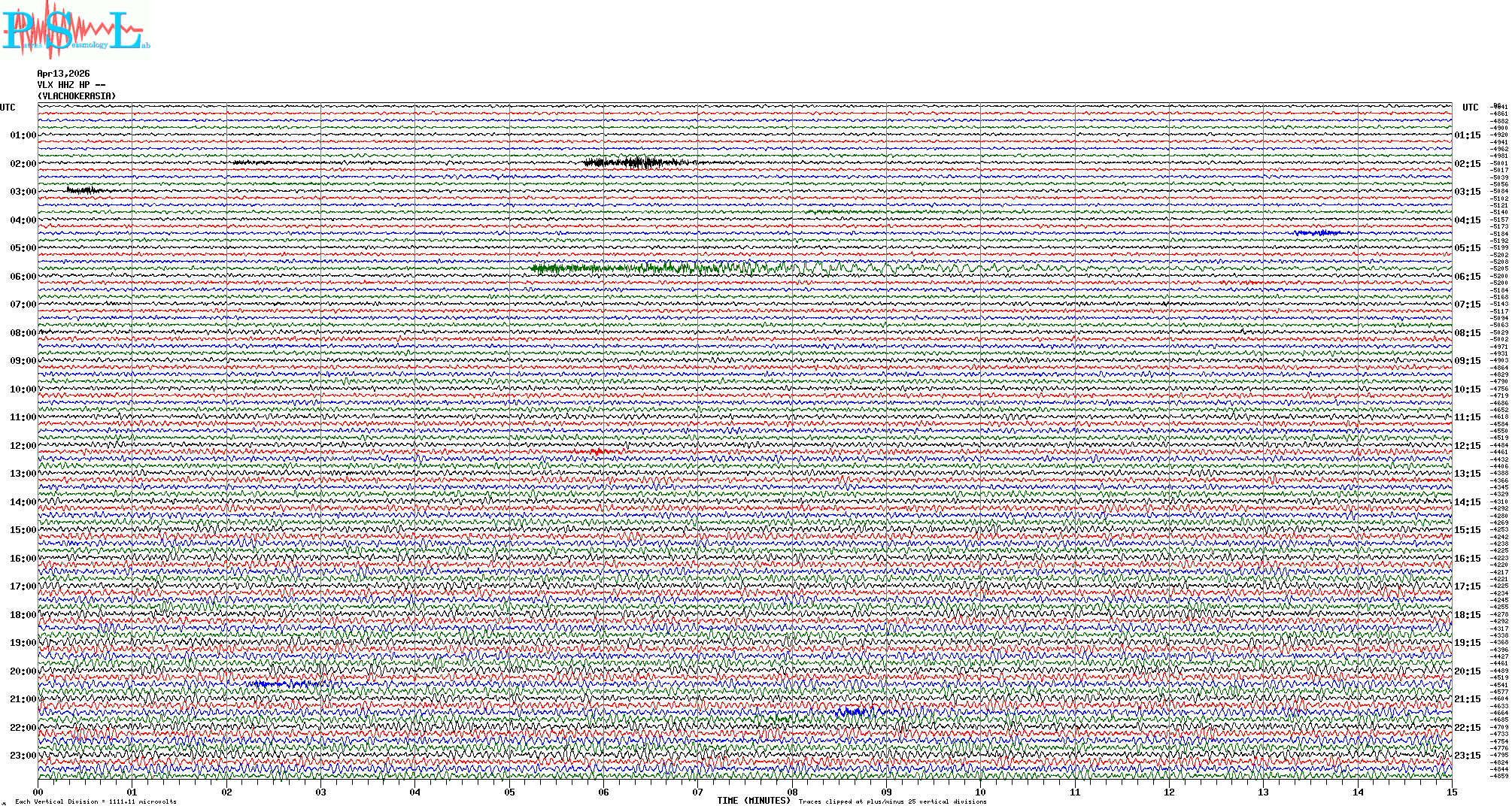This screenshot has width=1512, height=812.
Task: Click the 06:00 hour label on left
Action: point(23,277)
